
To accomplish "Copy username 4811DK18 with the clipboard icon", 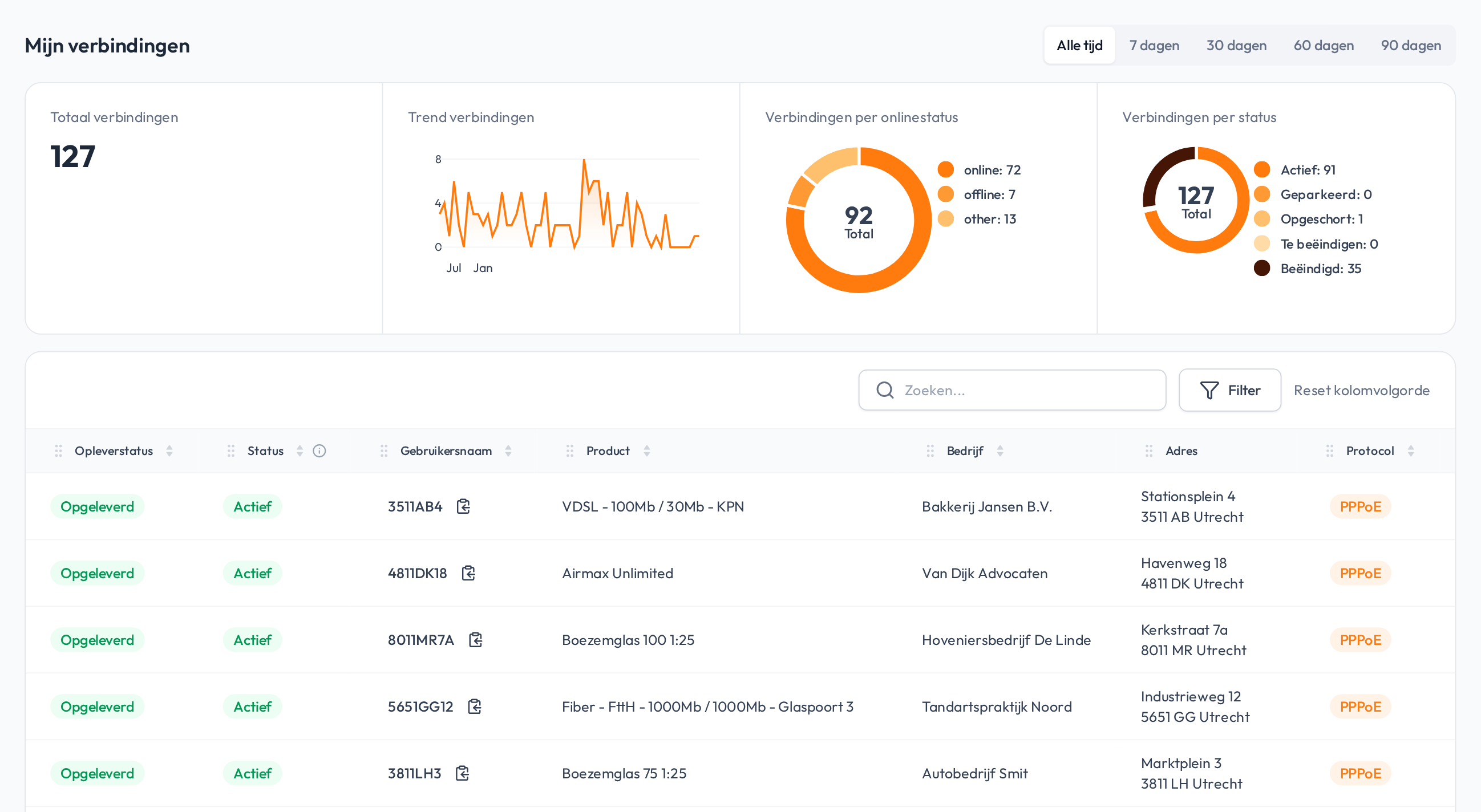I will 468,573.
